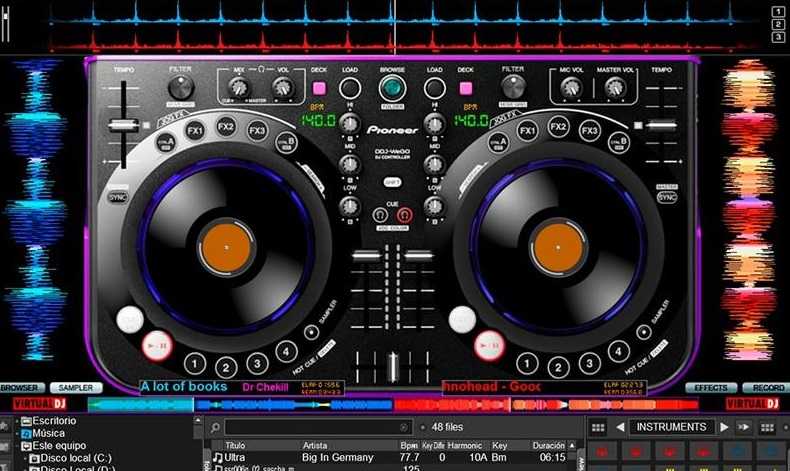Trigger hot cue 1 on the right deck

click(527, 363)
